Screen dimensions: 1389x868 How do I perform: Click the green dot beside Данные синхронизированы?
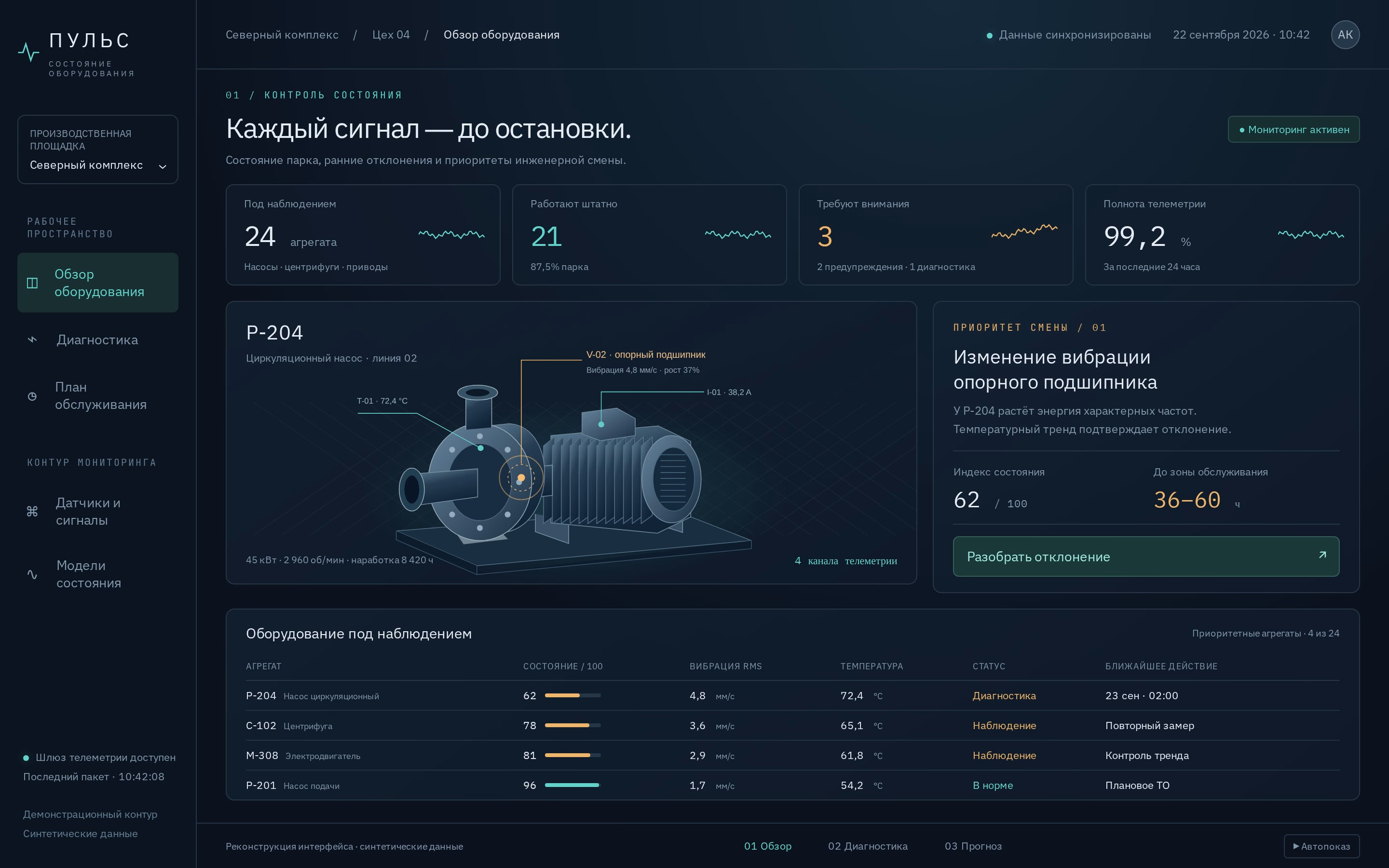[x=990, y=36]
